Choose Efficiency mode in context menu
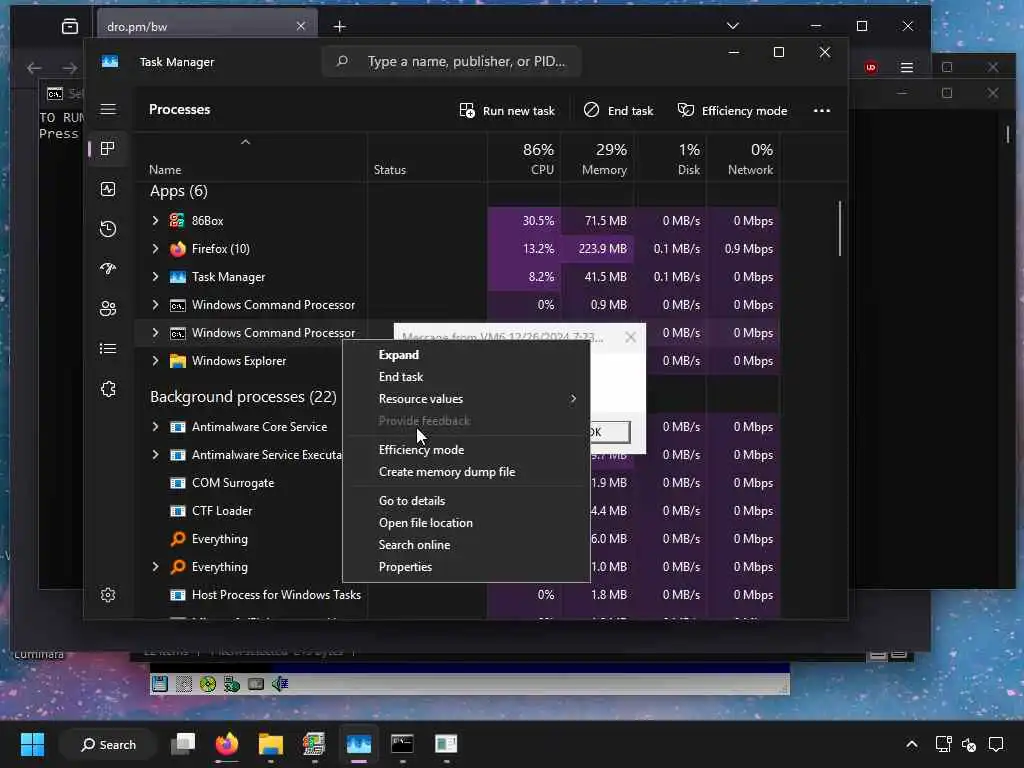 click(x=466, y=450)
